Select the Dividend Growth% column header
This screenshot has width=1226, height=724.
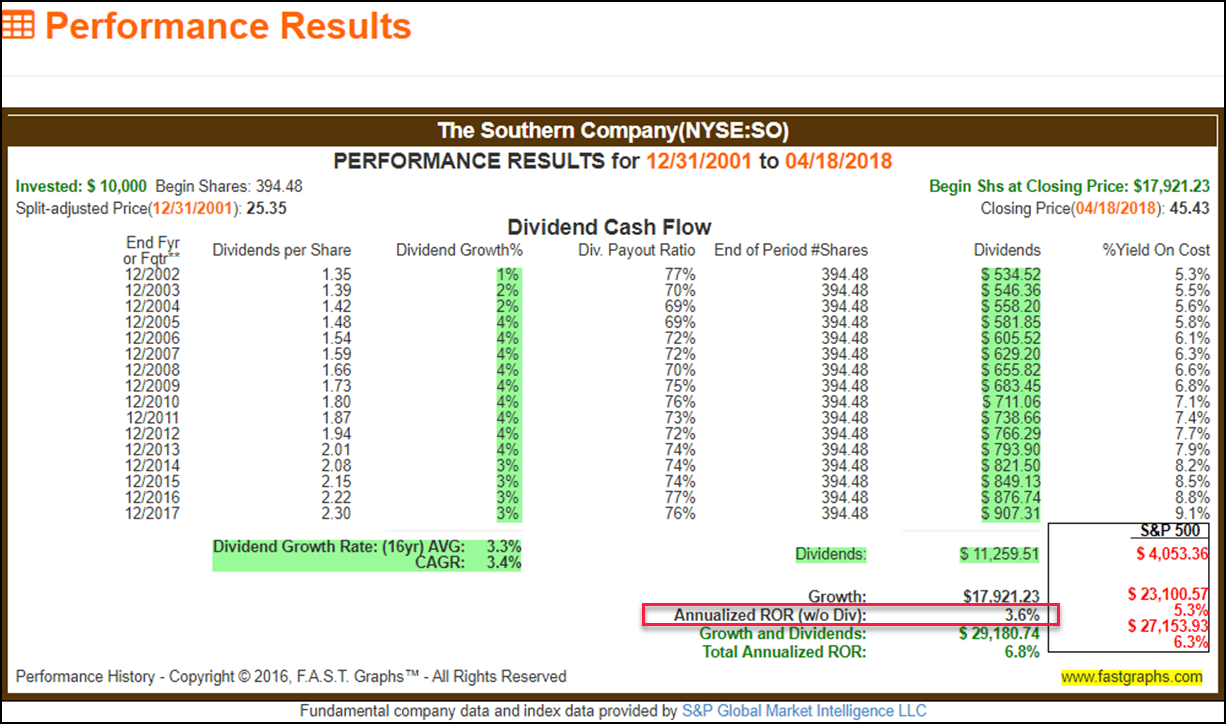click(459, 250)
